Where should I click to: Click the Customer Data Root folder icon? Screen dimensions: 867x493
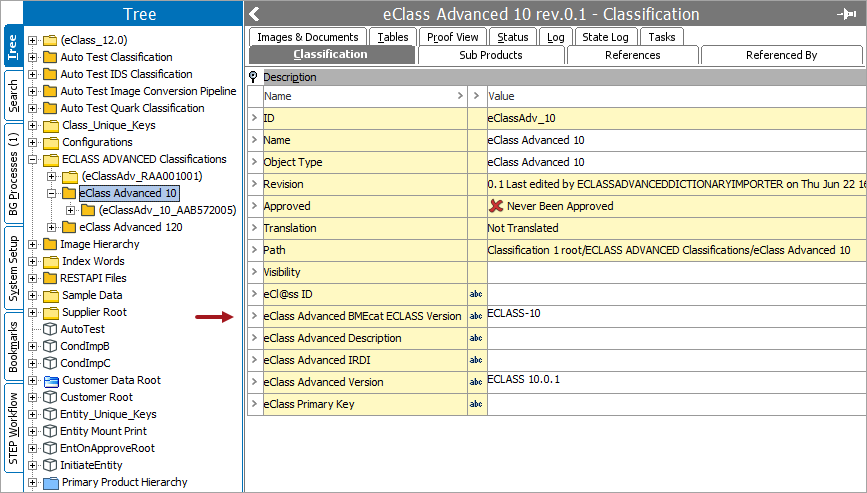pyautogui.click(x=51, y=381)
